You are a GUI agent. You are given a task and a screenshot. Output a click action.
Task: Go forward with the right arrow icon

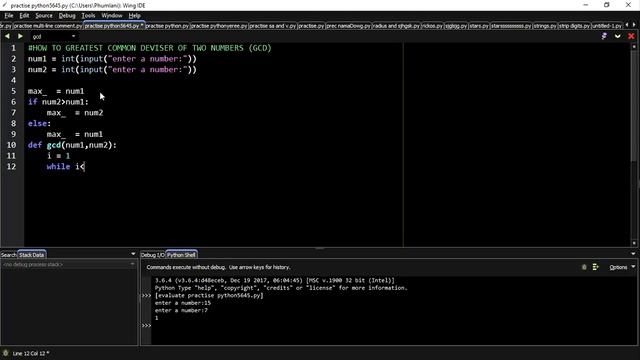click(20, 36)
